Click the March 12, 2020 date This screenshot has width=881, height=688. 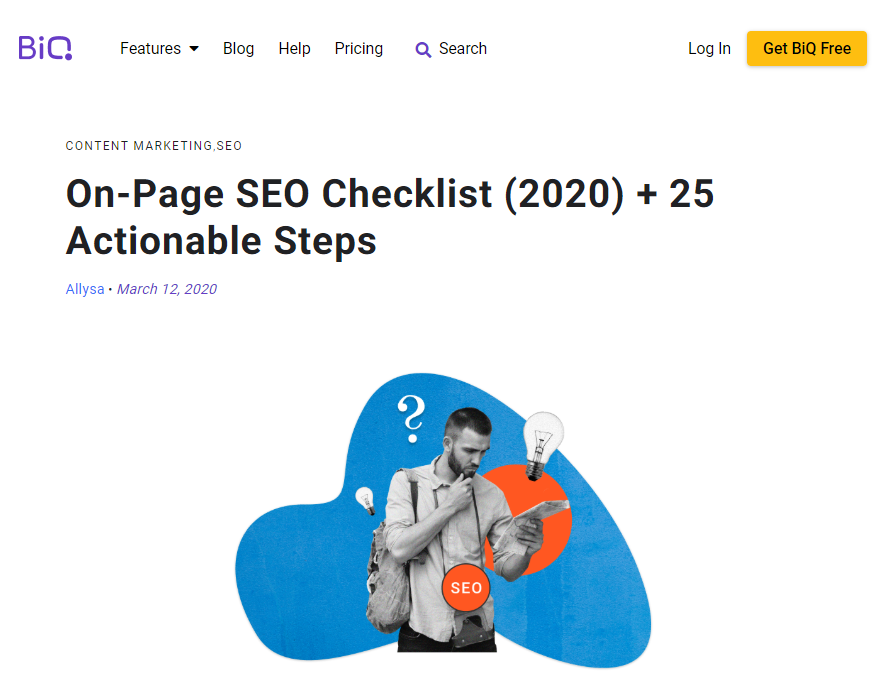[x=167, y=289]
